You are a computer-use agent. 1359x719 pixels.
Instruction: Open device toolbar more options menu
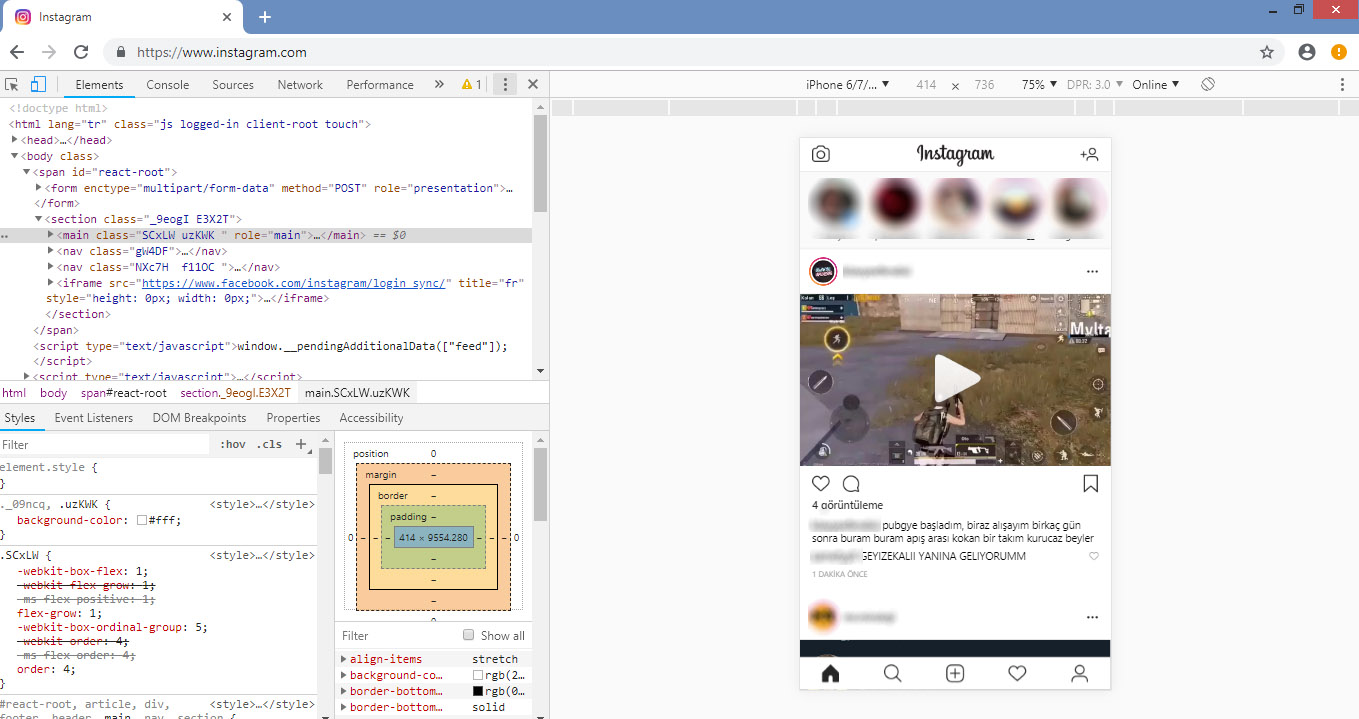pos(1341,85)
